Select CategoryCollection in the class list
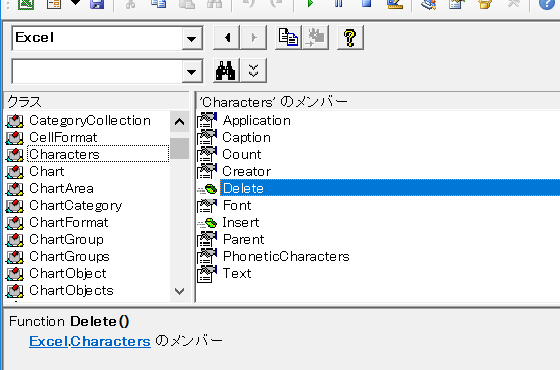560x370 pixels. tap(90, 121)
